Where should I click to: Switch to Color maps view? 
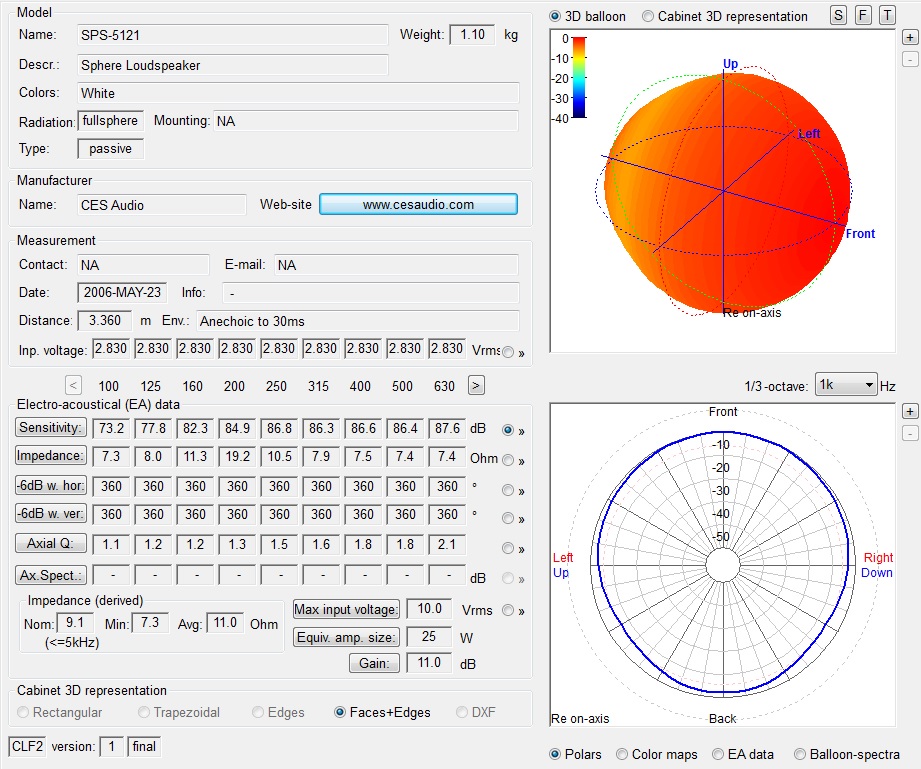623,754
